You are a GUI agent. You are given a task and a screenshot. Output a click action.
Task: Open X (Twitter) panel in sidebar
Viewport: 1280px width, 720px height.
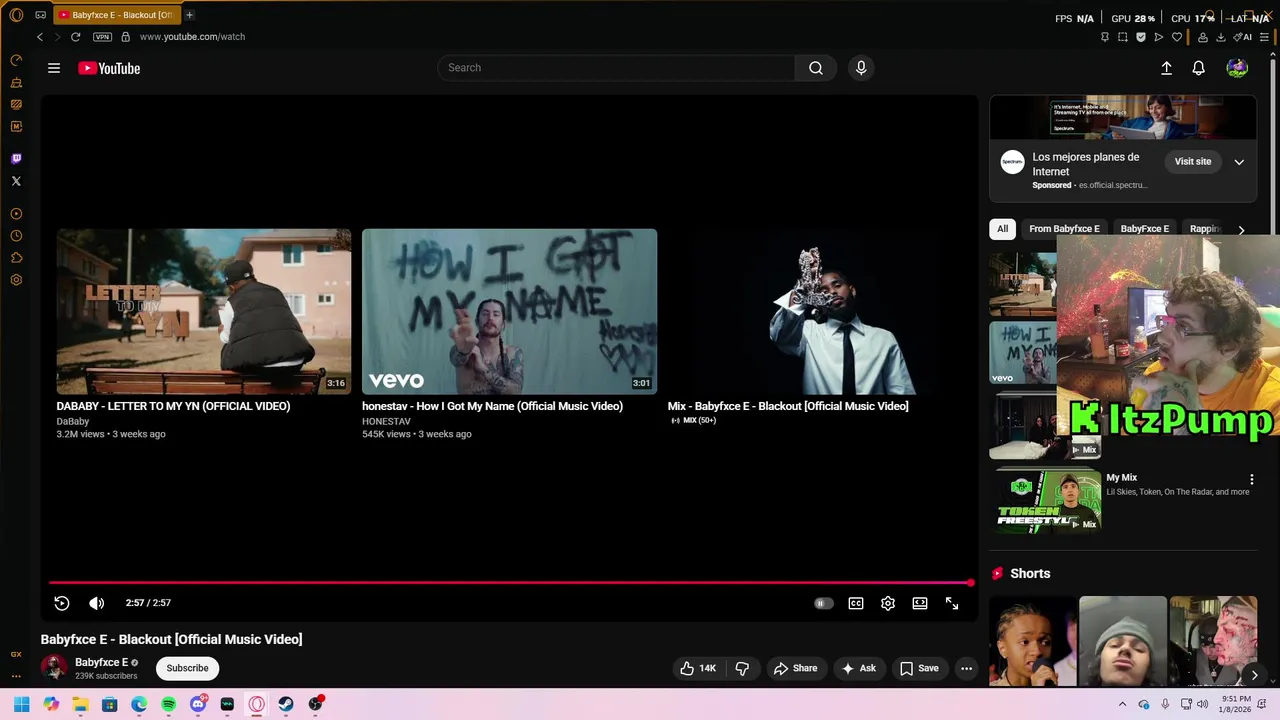(x=16, y=181)
